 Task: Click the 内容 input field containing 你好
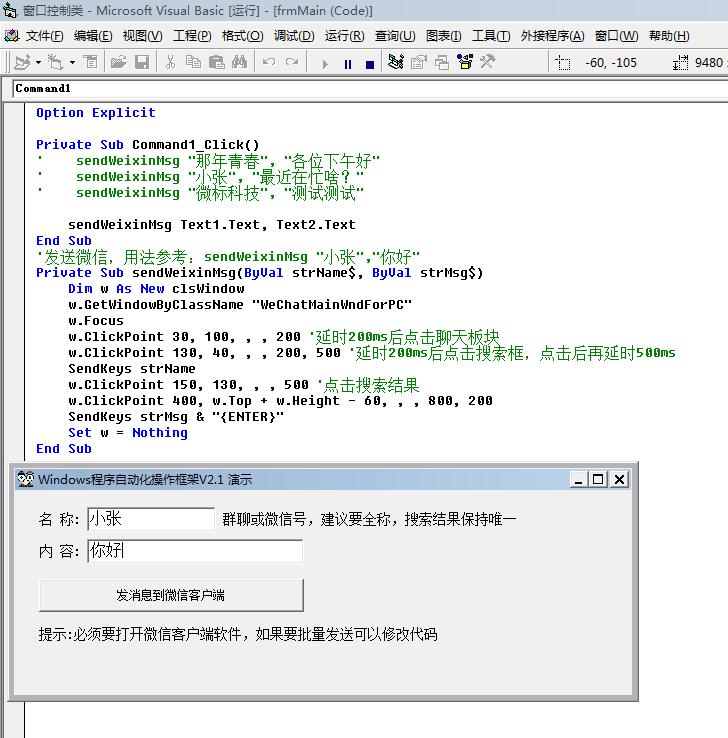pyautogui.click(x=195, y=551)
